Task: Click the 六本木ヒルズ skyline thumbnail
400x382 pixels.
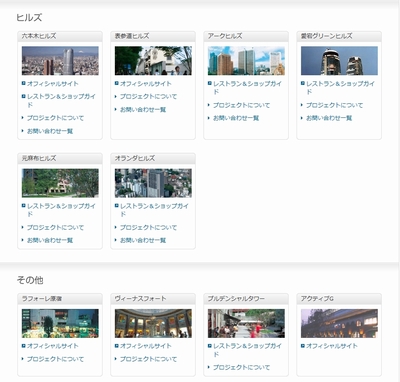Action: pyautogui.click(x=60, y=61)
